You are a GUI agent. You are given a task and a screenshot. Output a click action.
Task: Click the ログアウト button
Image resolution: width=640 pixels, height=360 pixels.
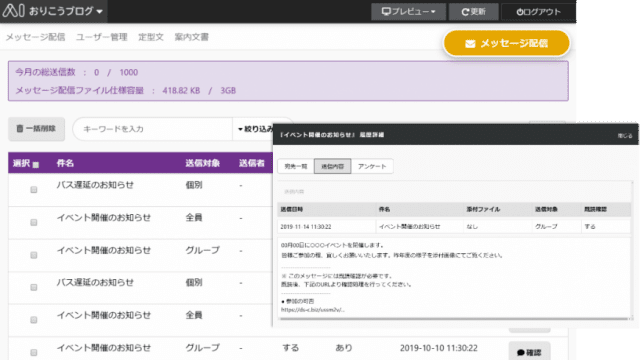click(538, 11)
